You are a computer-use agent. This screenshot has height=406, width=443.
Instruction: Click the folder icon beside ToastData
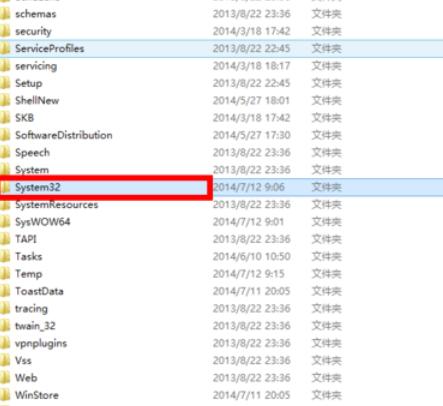point(5,291)
